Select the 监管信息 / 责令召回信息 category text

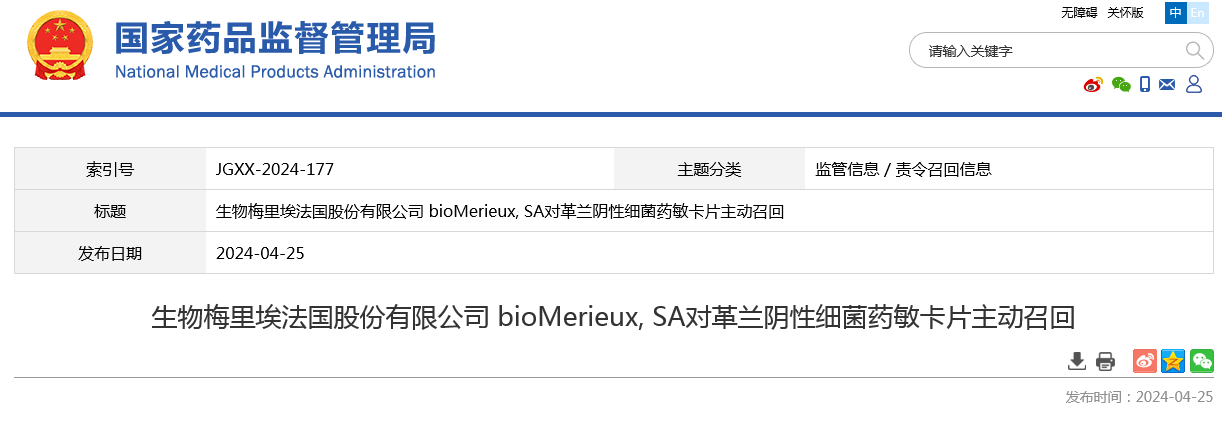(x=904, y=169)
